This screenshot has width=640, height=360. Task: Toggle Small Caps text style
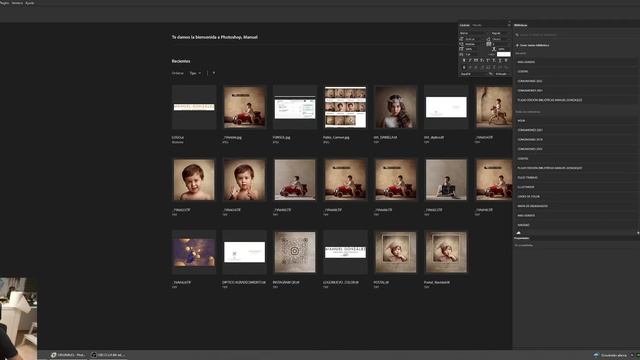(x=482, y=60)
